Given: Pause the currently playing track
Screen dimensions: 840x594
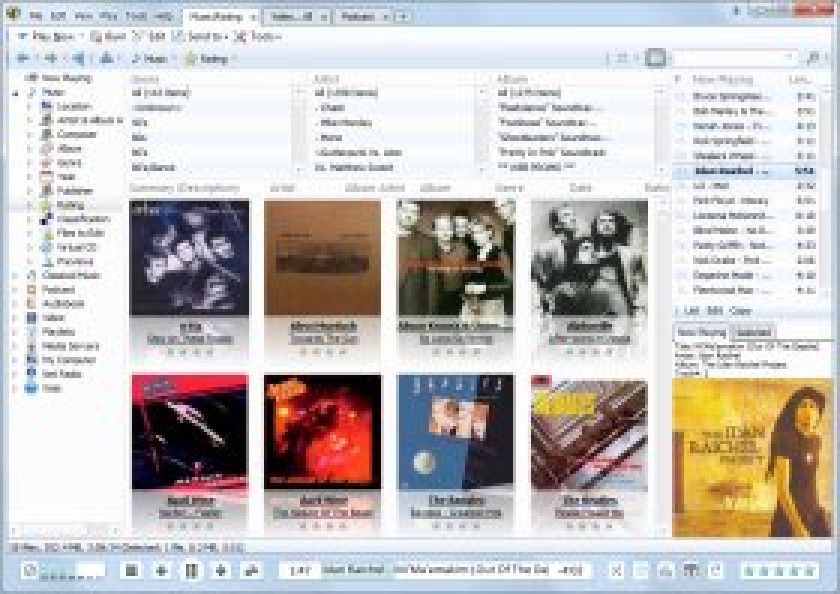Looking at the screenshot, I should pyautogui.click(x=191, y=570).
